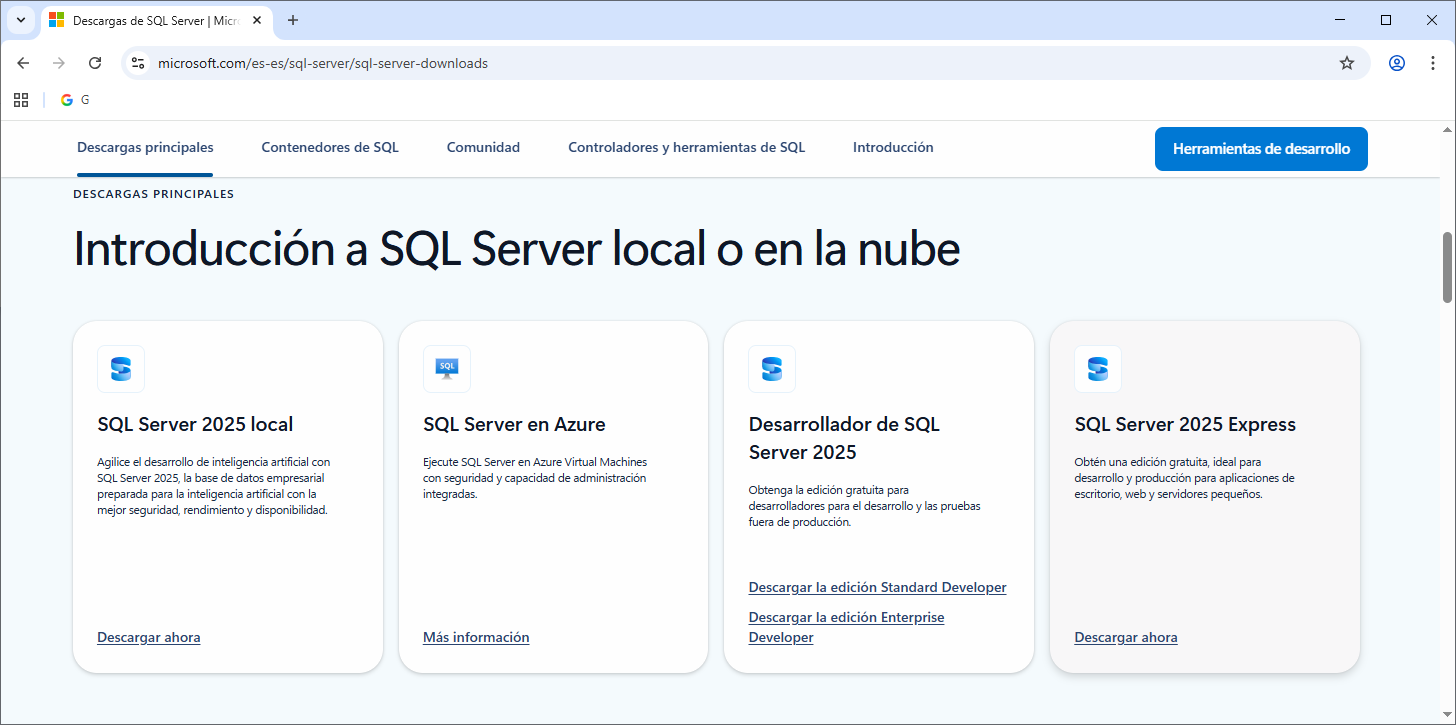Select the Descargas principales tab
Image resolution: width=1456 pixels, height=725 pixels.
145,147
